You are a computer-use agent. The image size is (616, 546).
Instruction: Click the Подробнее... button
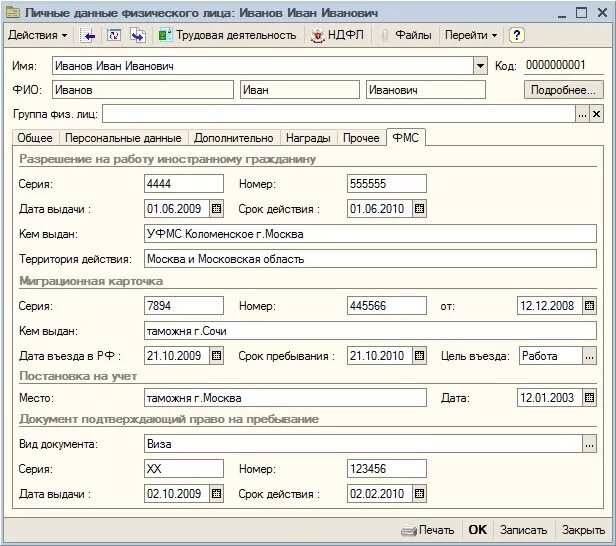[x=563, y=90]
